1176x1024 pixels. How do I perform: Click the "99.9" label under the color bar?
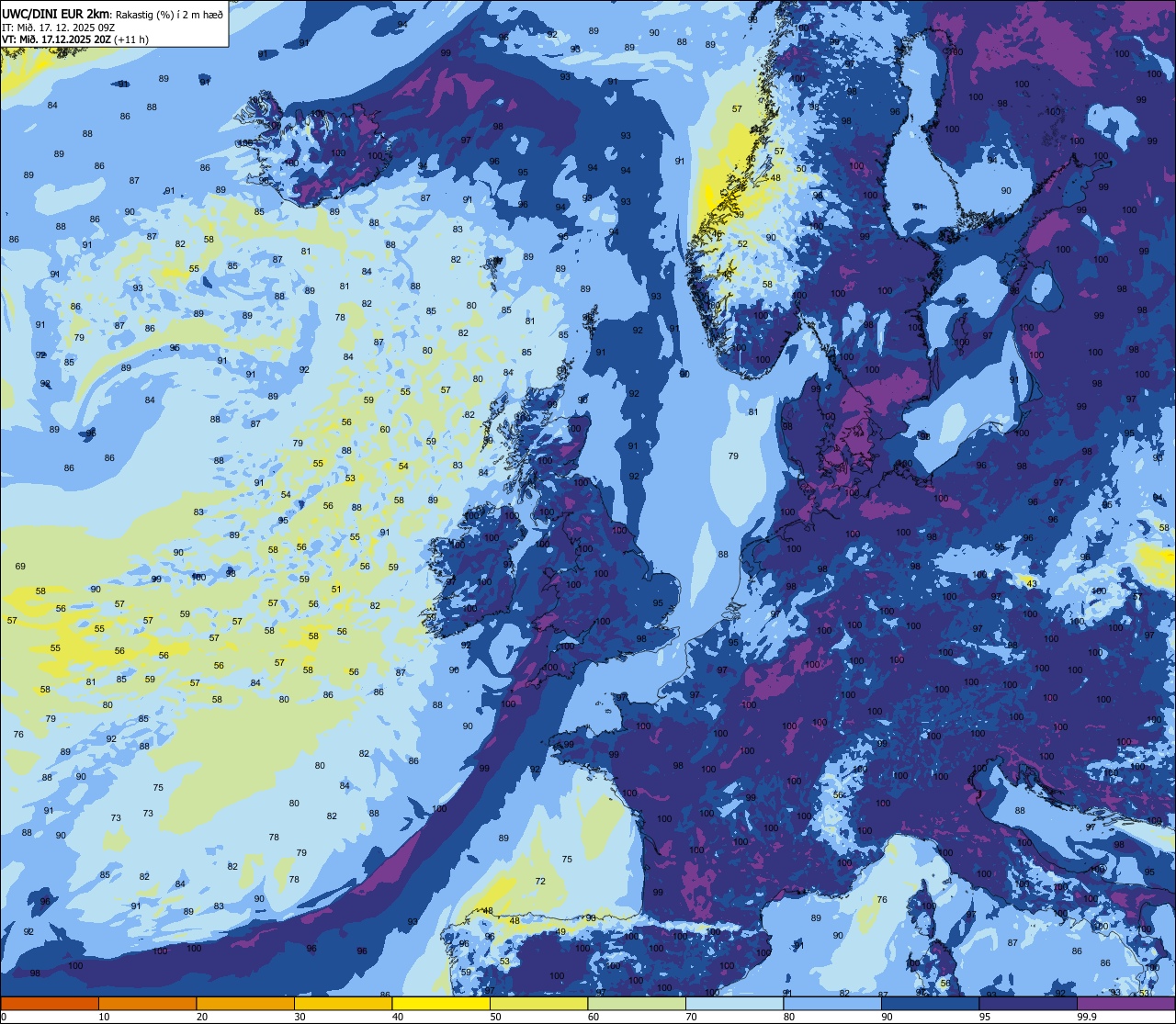click(1087, 1017)
